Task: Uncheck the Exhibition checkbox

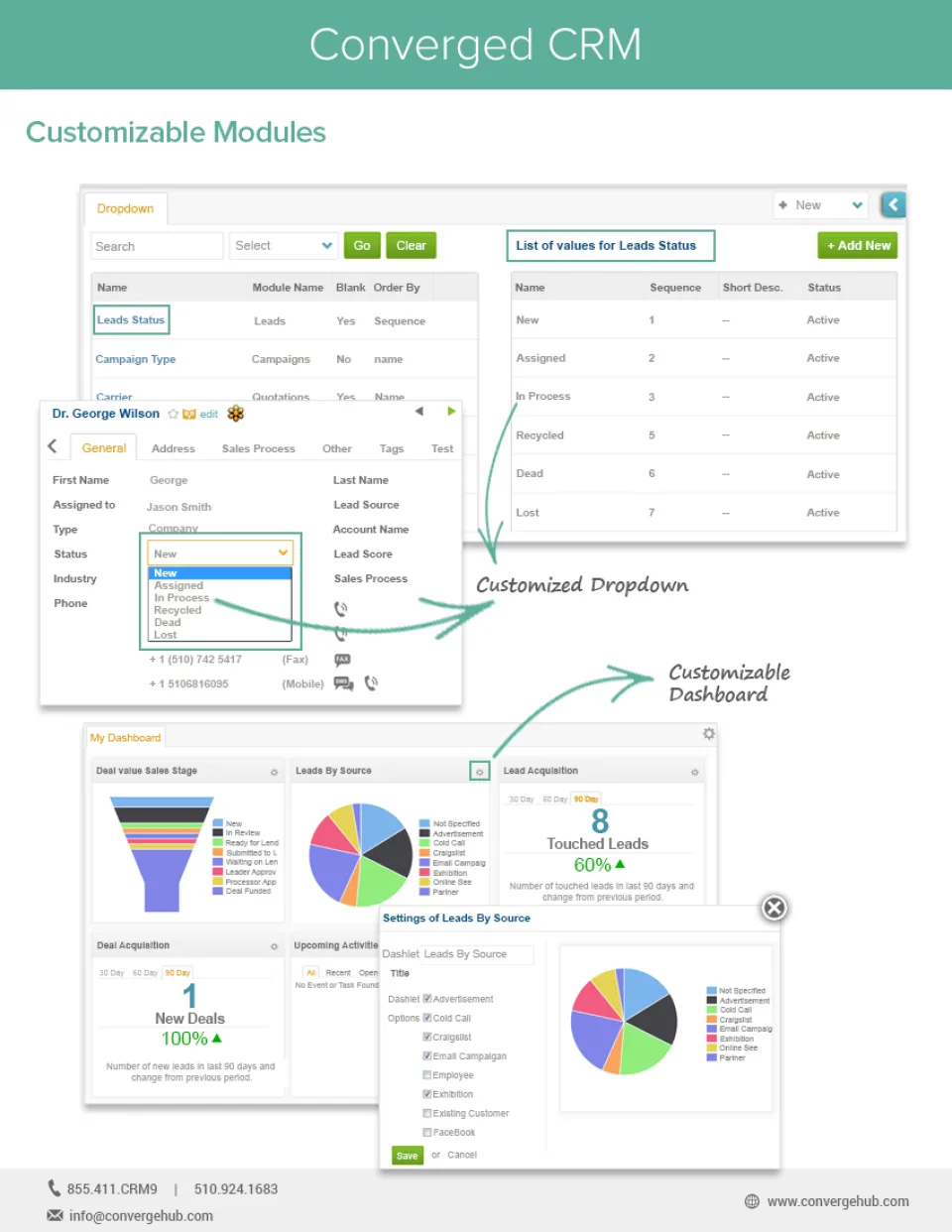Action: tap(427, 1094)
